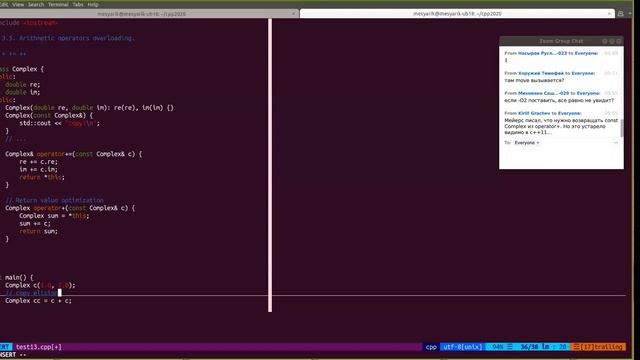Click the 'Arithmetic operators overloading' comment

tap(77, 38)
